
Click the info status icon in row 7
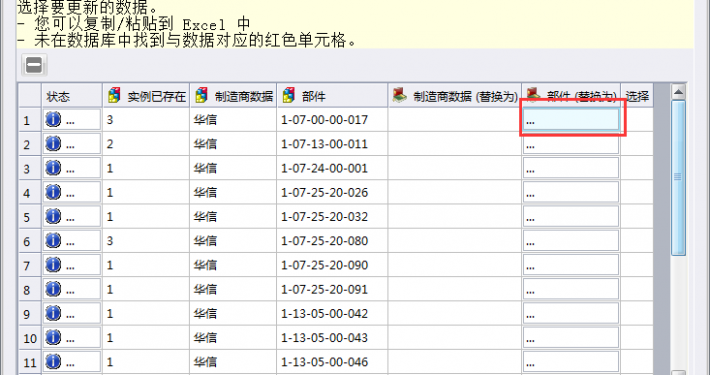coord(53,265)
